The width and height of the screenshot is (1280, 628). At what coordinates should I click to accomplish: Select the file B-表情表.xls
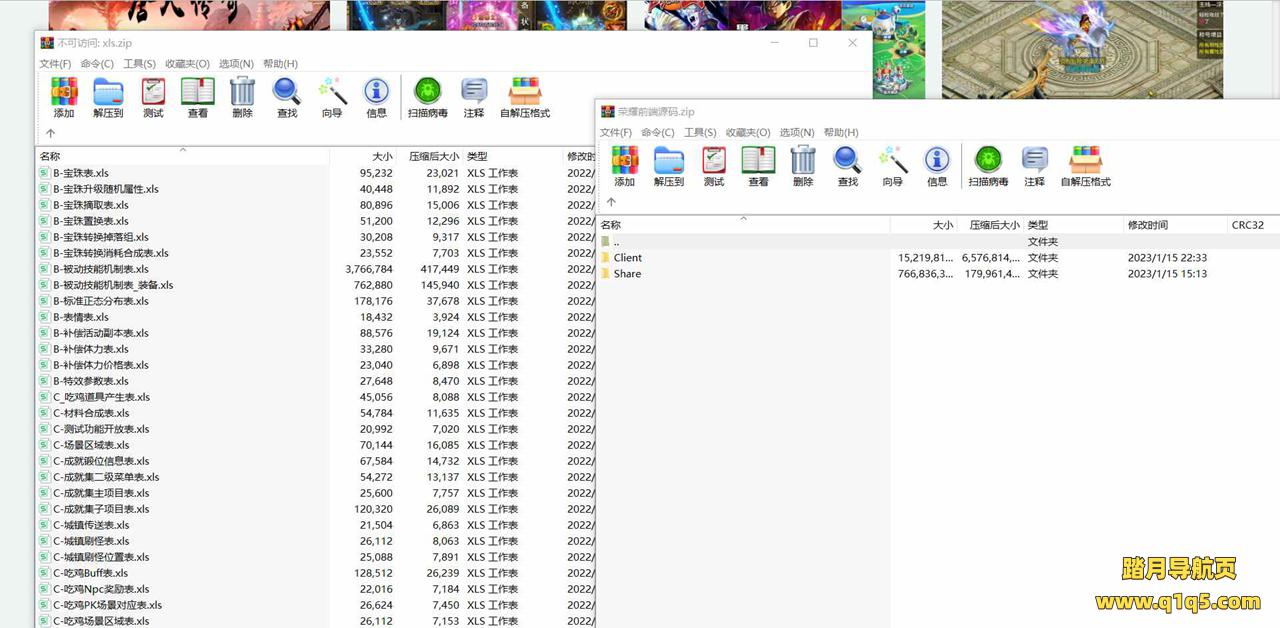coord(81,317)
